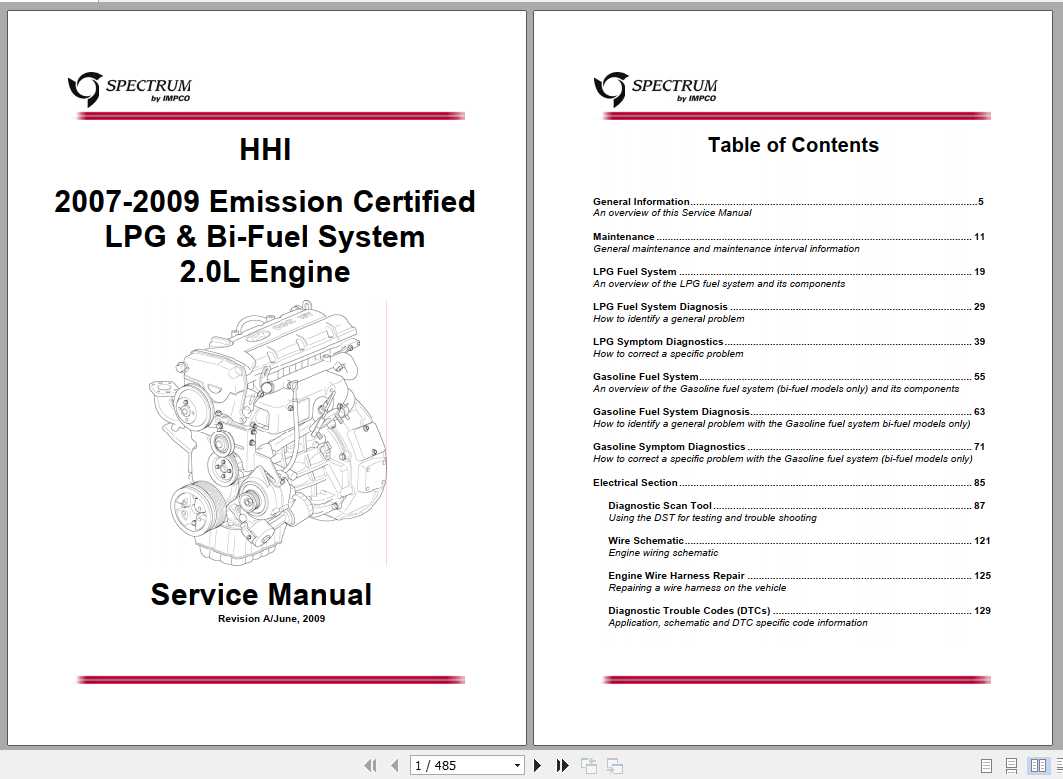Open Gasoline Fuel System contents entry

coord(788,376)
